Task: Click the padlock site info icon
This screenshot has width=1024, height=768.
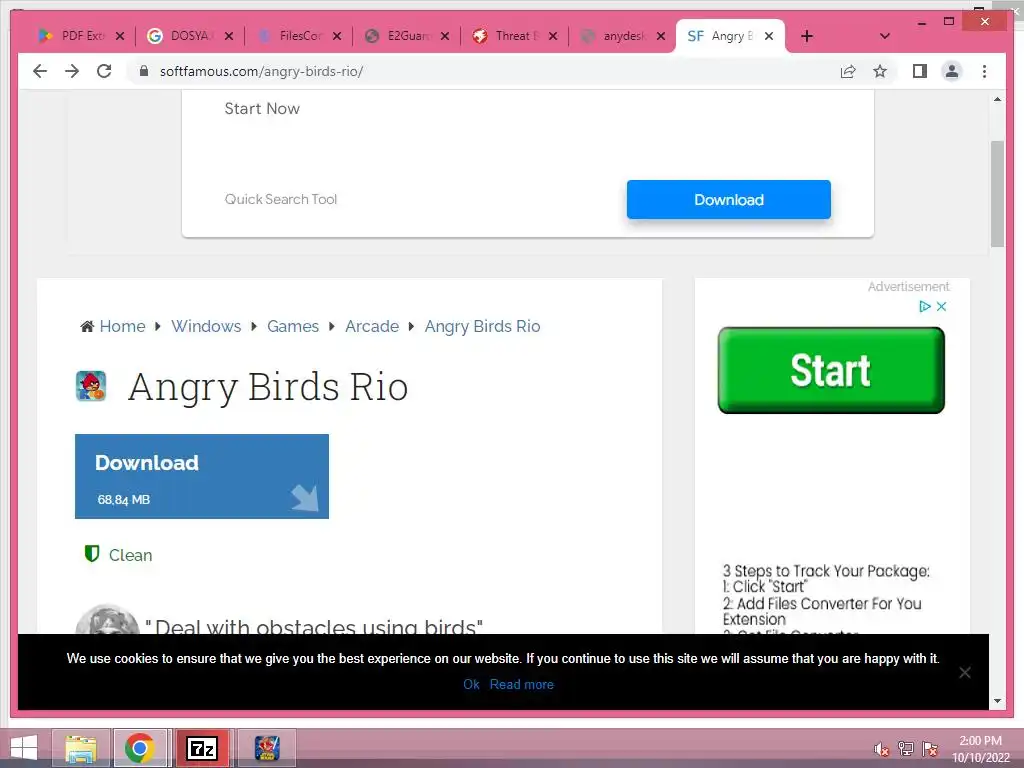Action: tap(144, 71)
